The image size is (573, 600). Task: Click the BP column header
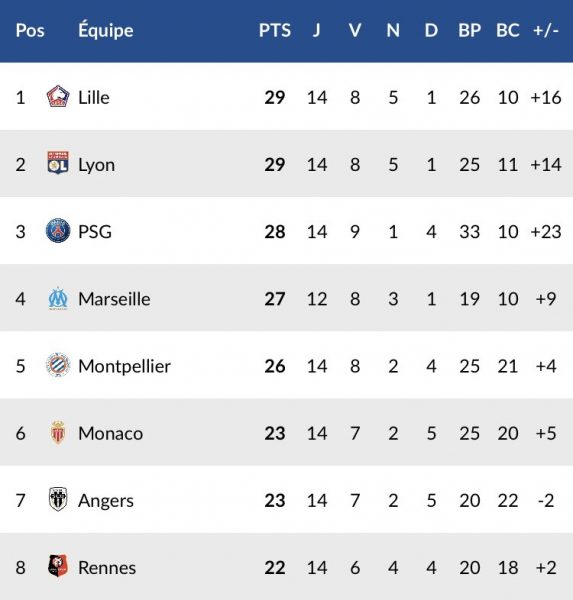tap(469, 30)
